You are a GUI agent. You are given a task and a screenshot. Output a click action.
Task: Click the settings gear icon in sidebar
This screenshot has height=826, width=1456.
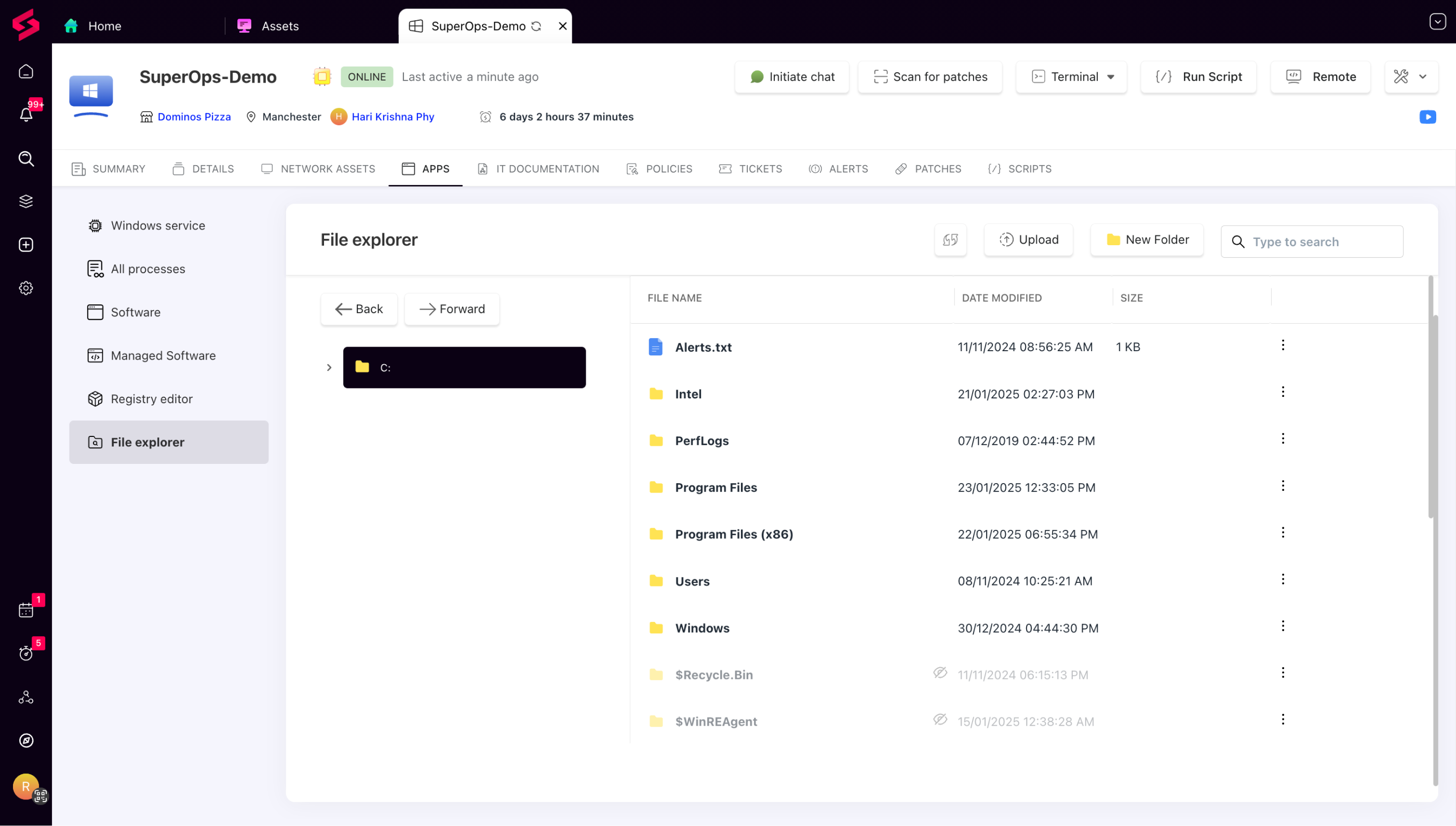[x=26, y=288]
